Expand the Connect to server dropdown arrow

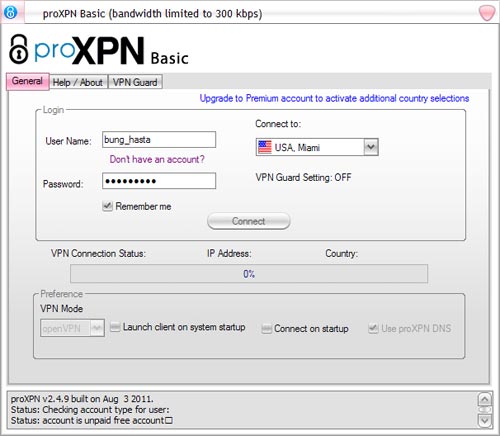point(371,147)
